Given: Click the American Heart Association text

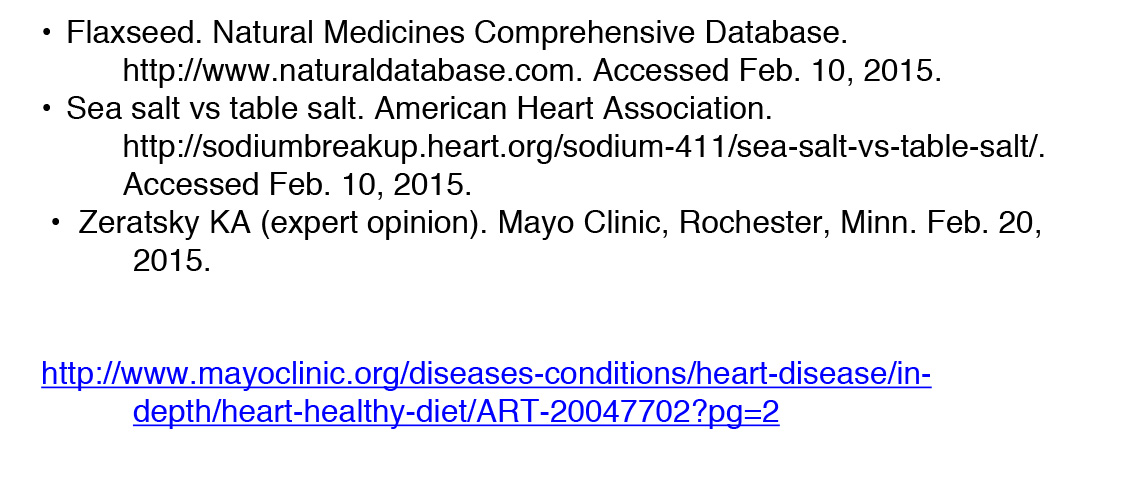Looking at the screenshot, I should click(x=573, y=109).
